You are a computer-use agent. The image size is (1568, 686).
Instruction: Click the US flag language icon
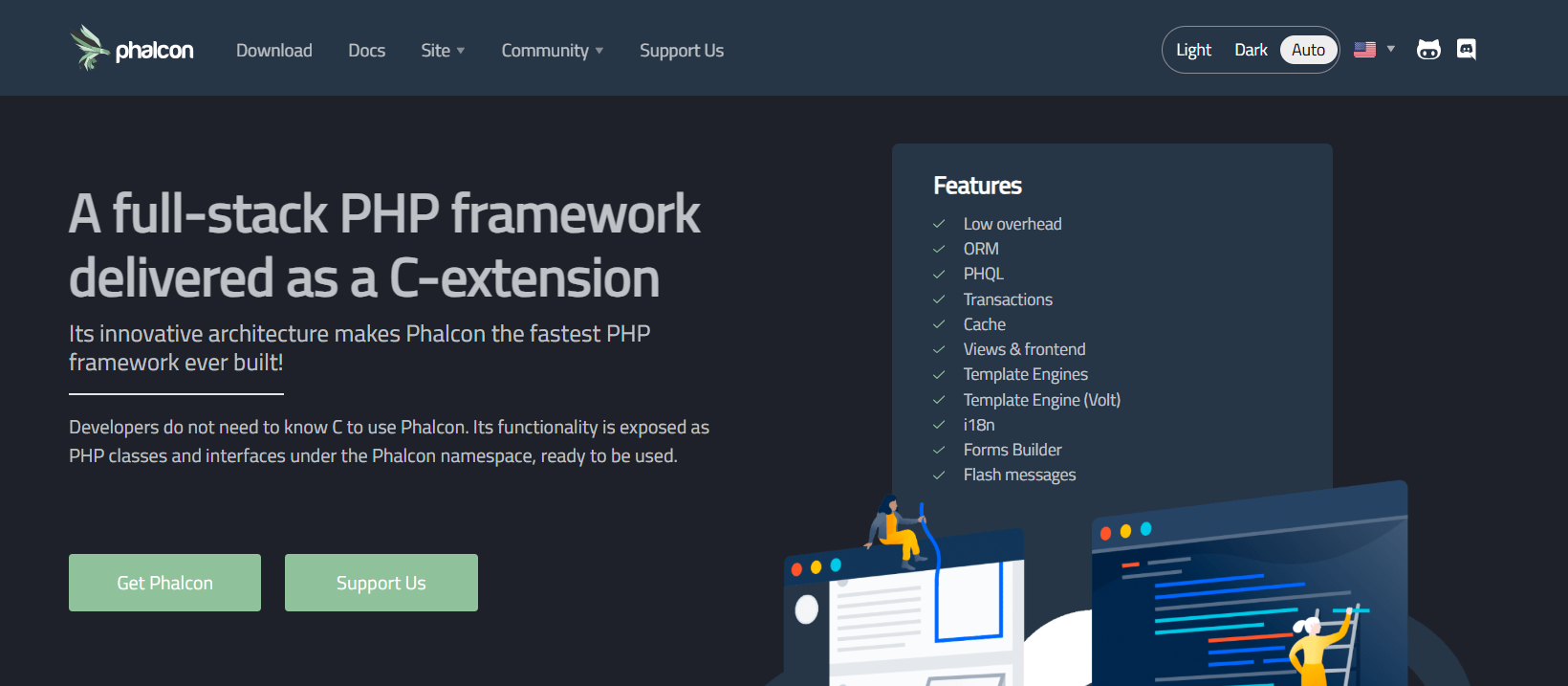(1365, 50)
